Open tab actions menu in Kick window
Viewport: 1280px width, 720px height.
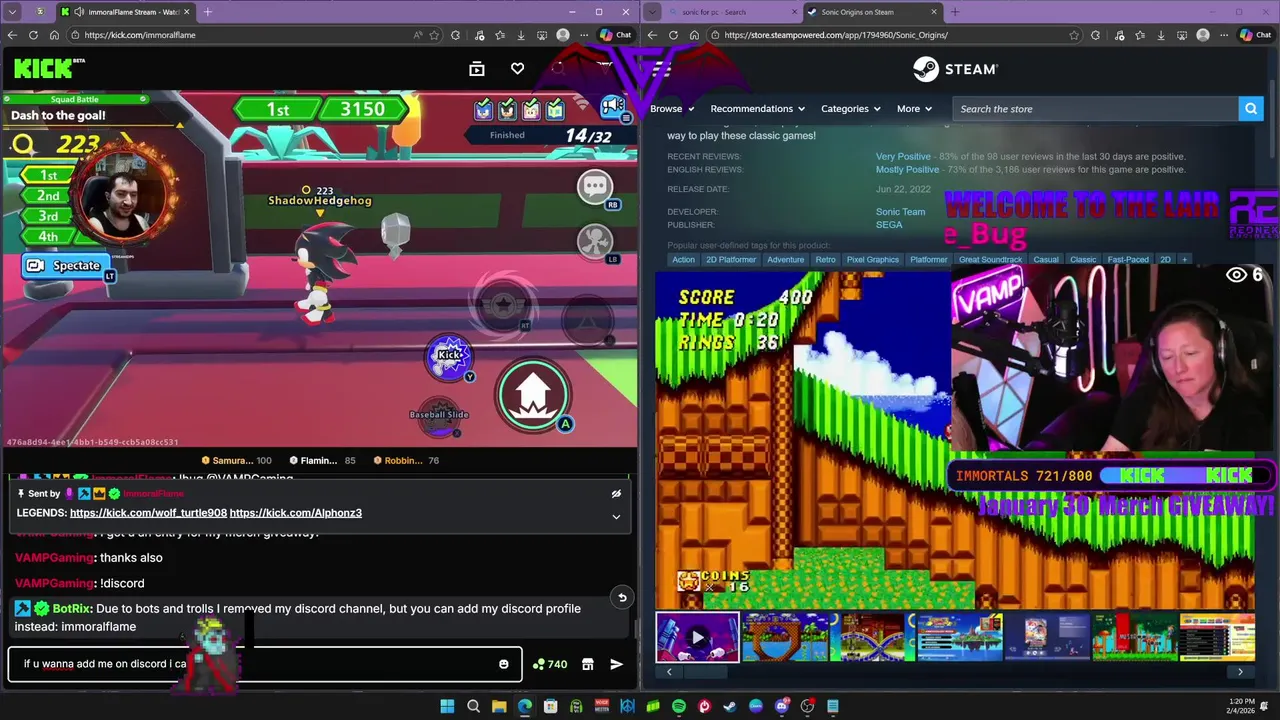pos(11,12)
